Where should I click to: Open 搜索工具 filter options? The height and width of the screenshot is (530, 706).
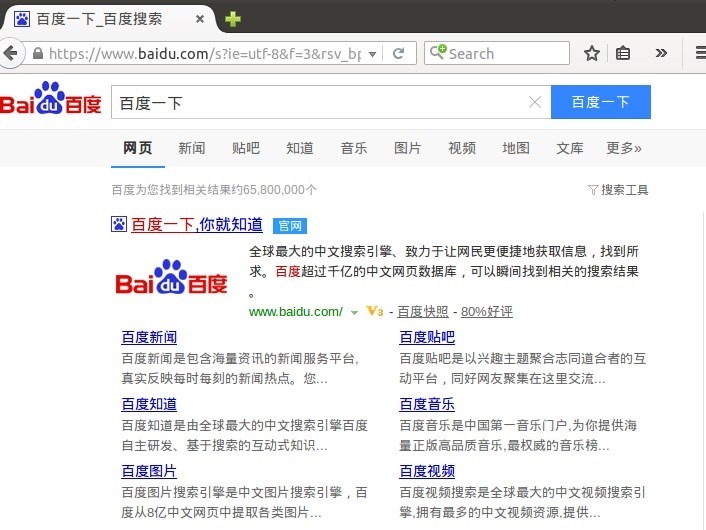618,190
